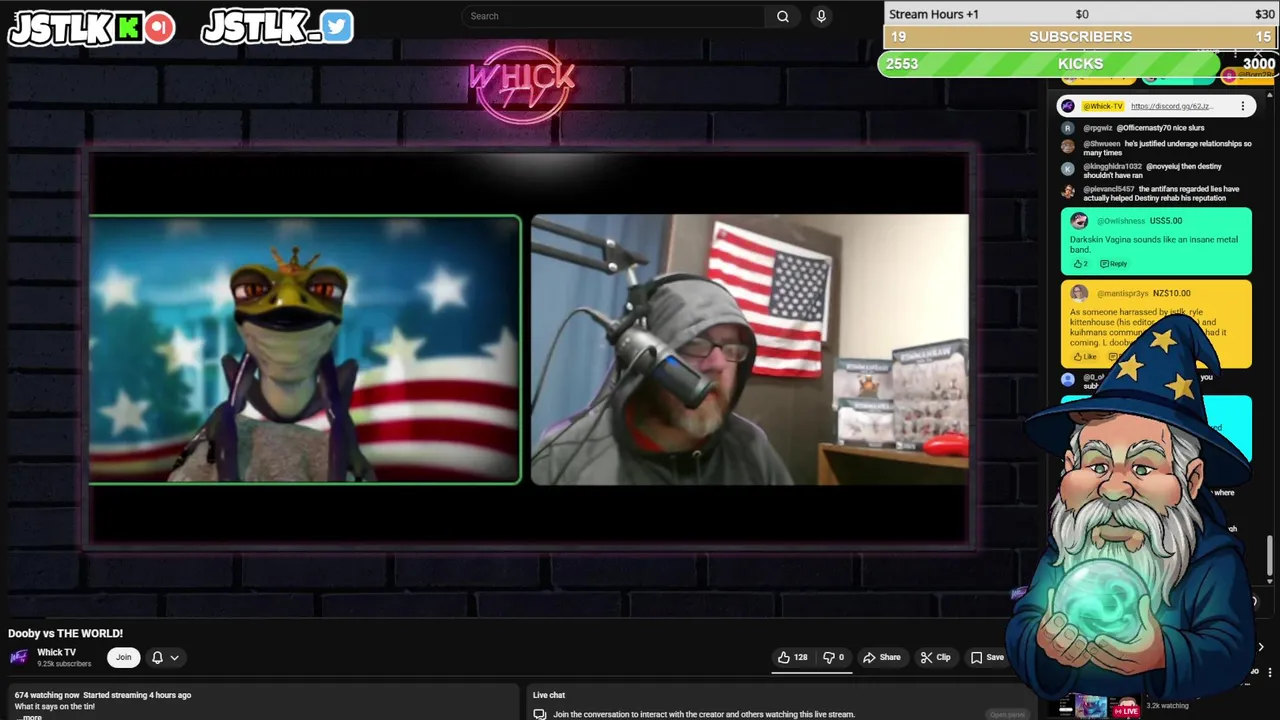Share the Dooby vs THE WORLD stream
Screen dimensions: 1280x720
point(882,657)
